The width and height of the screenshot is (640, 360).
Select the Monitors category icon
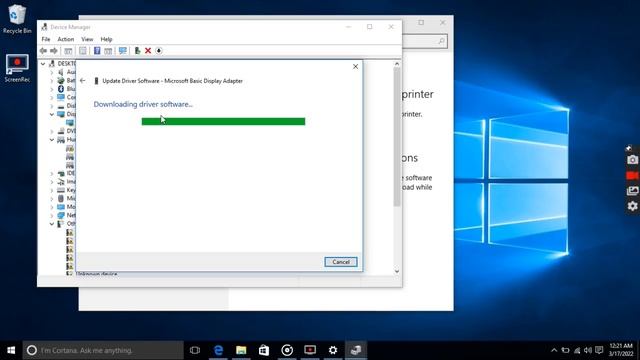[x=61, y=207]
